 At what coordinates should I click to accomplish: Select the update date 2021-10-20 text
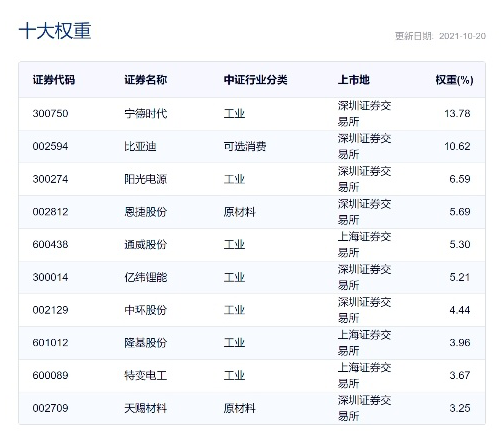(x=462, y=36)
